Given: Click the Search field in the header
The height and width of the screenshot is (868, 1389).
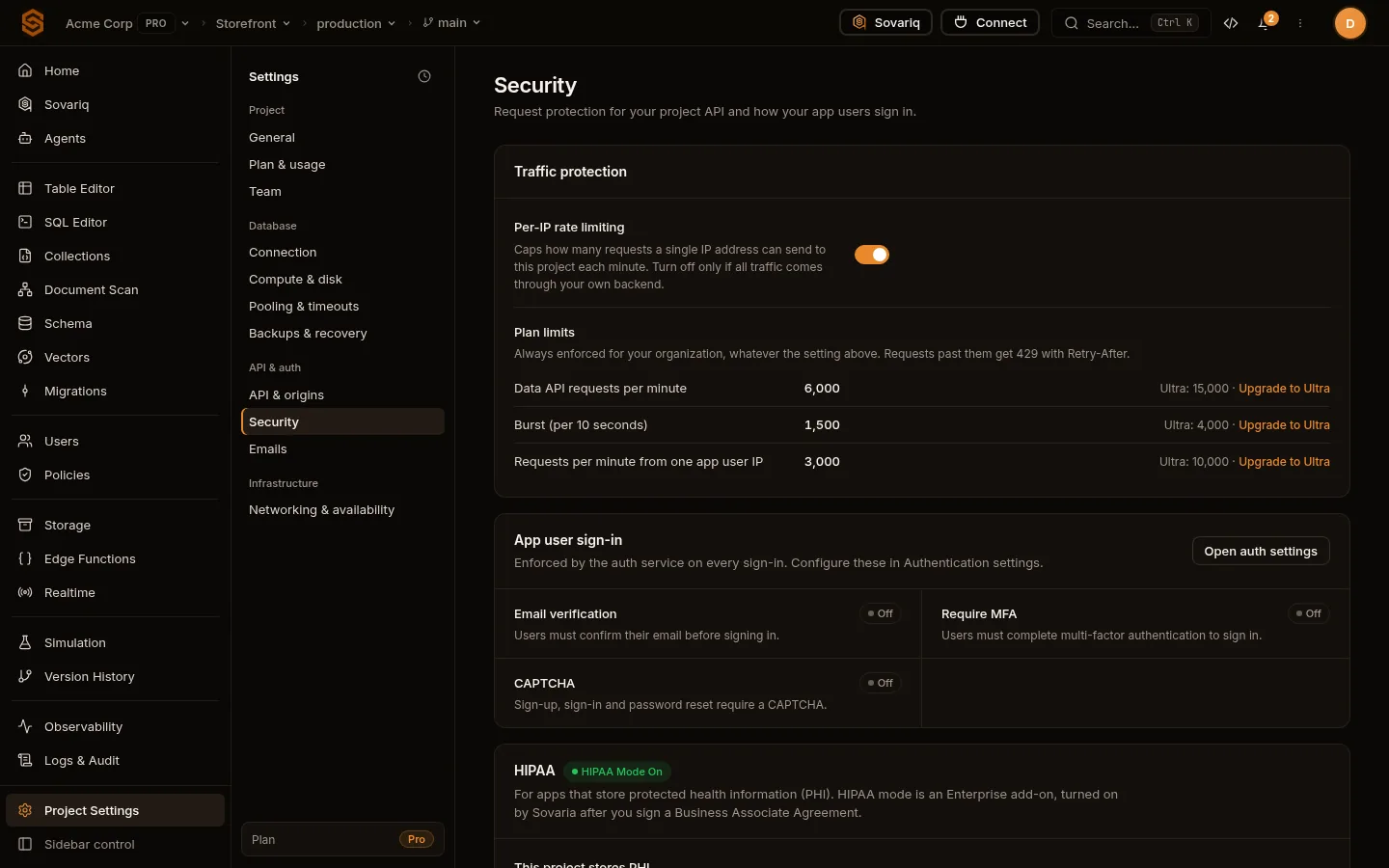Looking at the screenshot, I should point(1131,23).
